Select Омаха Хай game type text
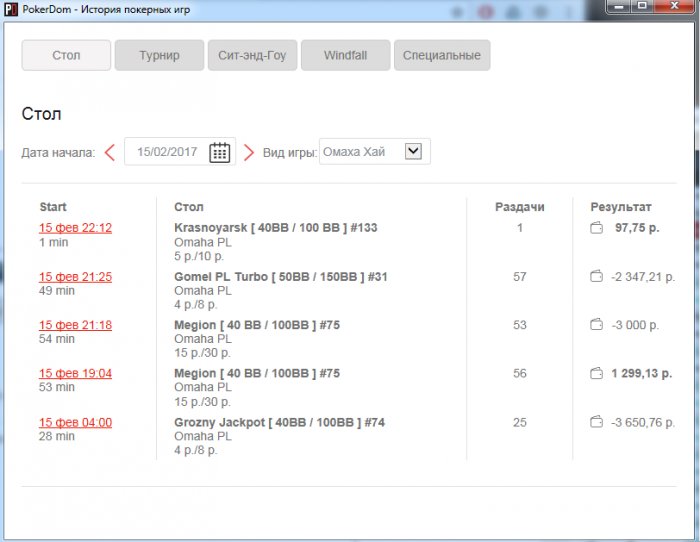This screenshot has height=542, width=700. (x=354, y=152)
